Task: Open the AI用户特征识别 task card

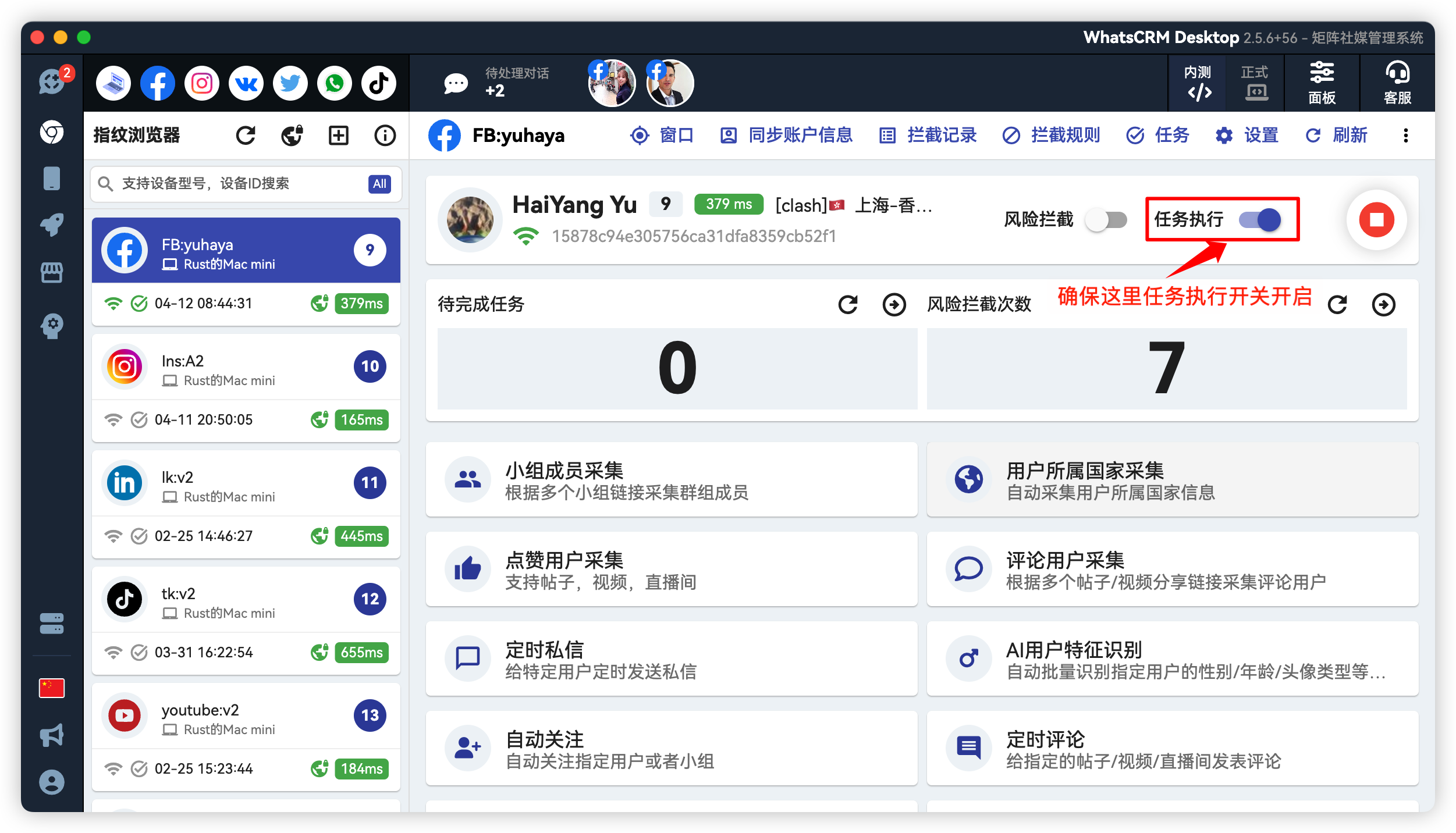Action: pos(1173,658)
